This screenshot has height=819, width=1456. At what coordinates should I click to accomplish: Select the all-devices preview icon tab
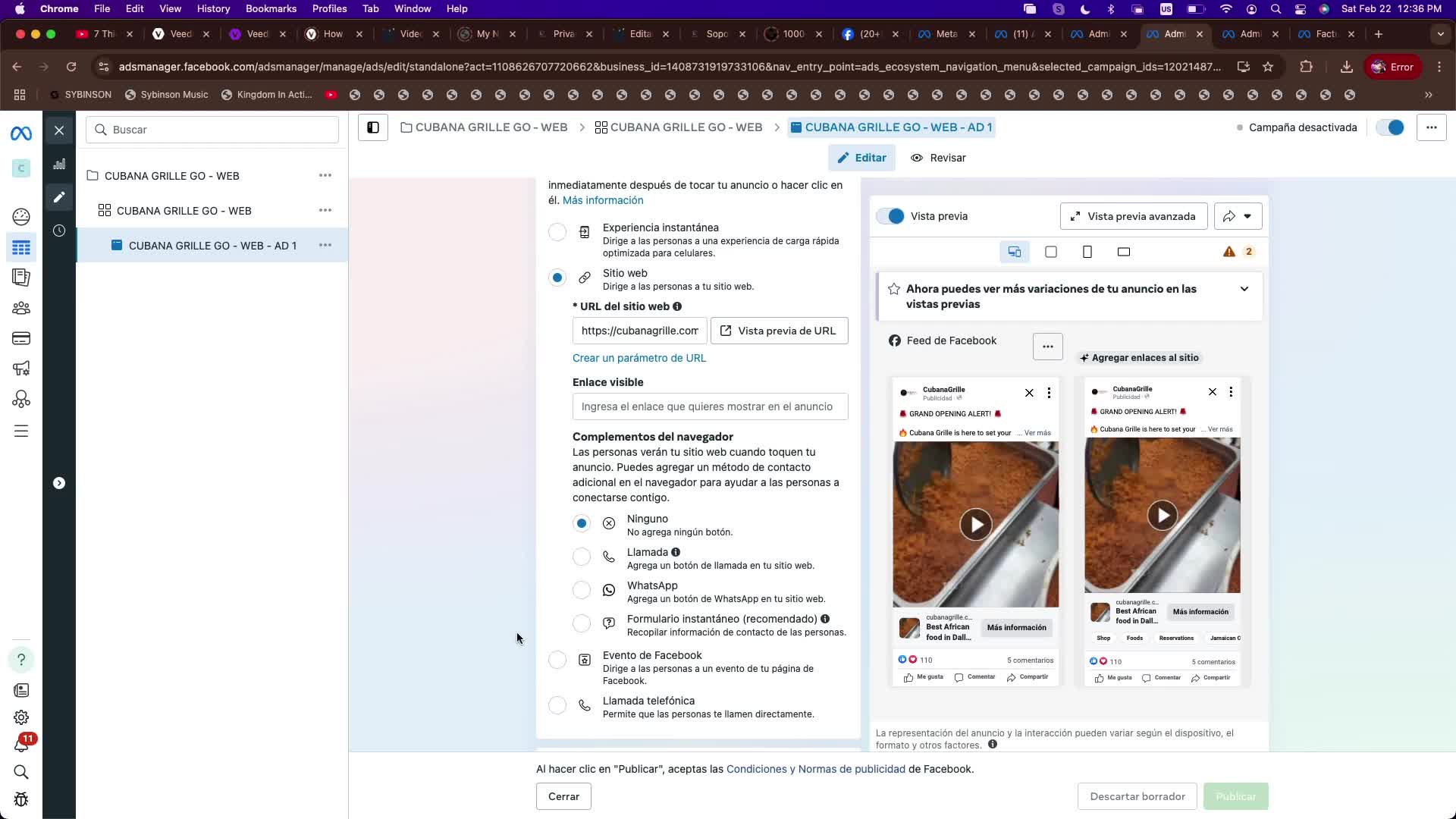[1015, 252]
